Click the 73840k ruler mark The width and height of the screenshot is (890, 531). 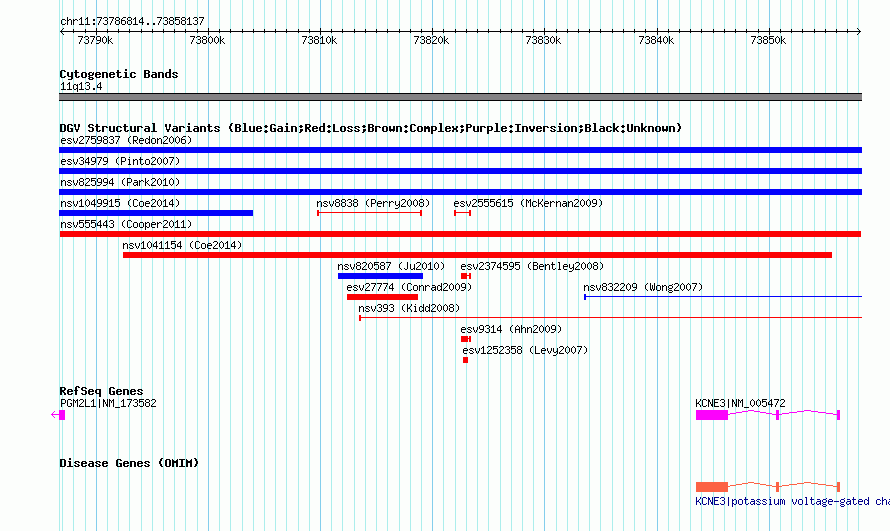tap(656, 40)
